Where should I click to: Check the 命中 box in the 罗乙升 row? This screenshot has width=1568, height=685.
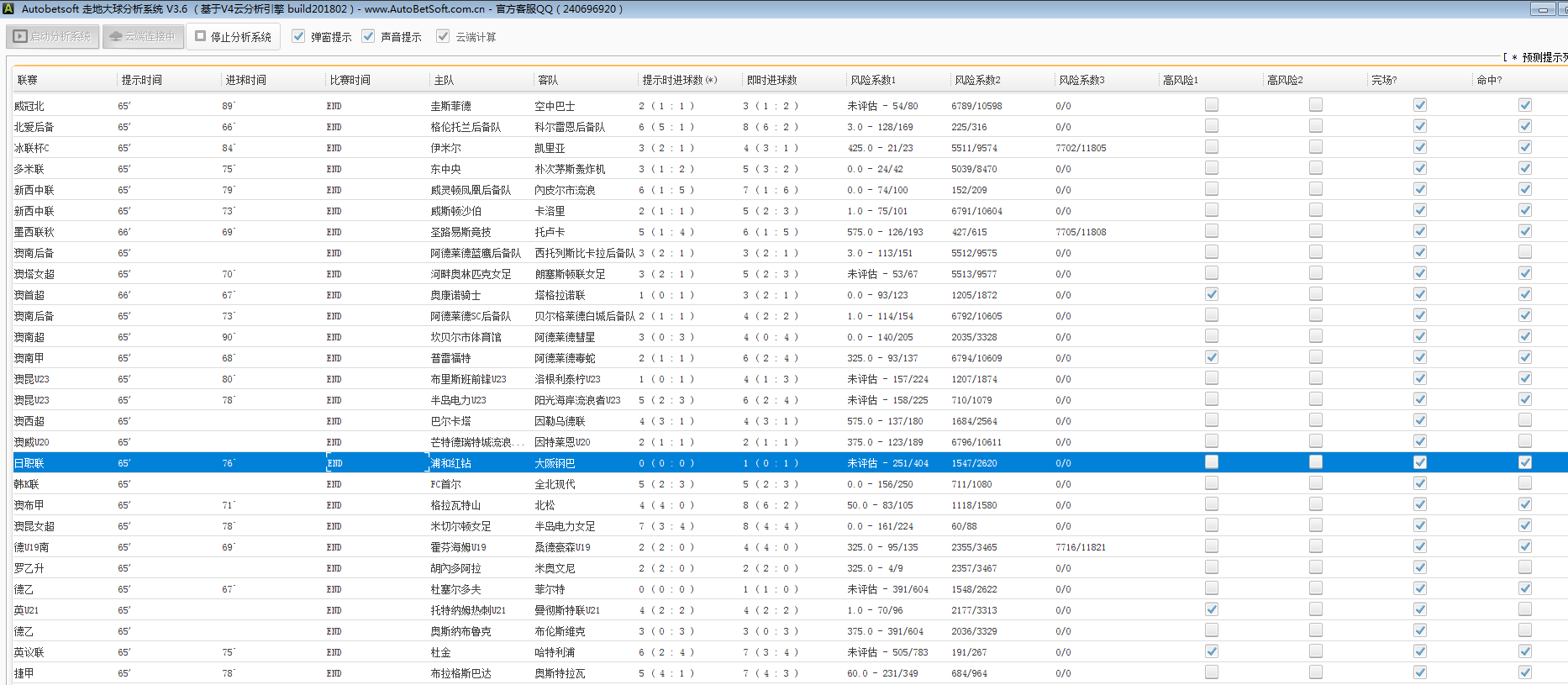click(1524, 567)
